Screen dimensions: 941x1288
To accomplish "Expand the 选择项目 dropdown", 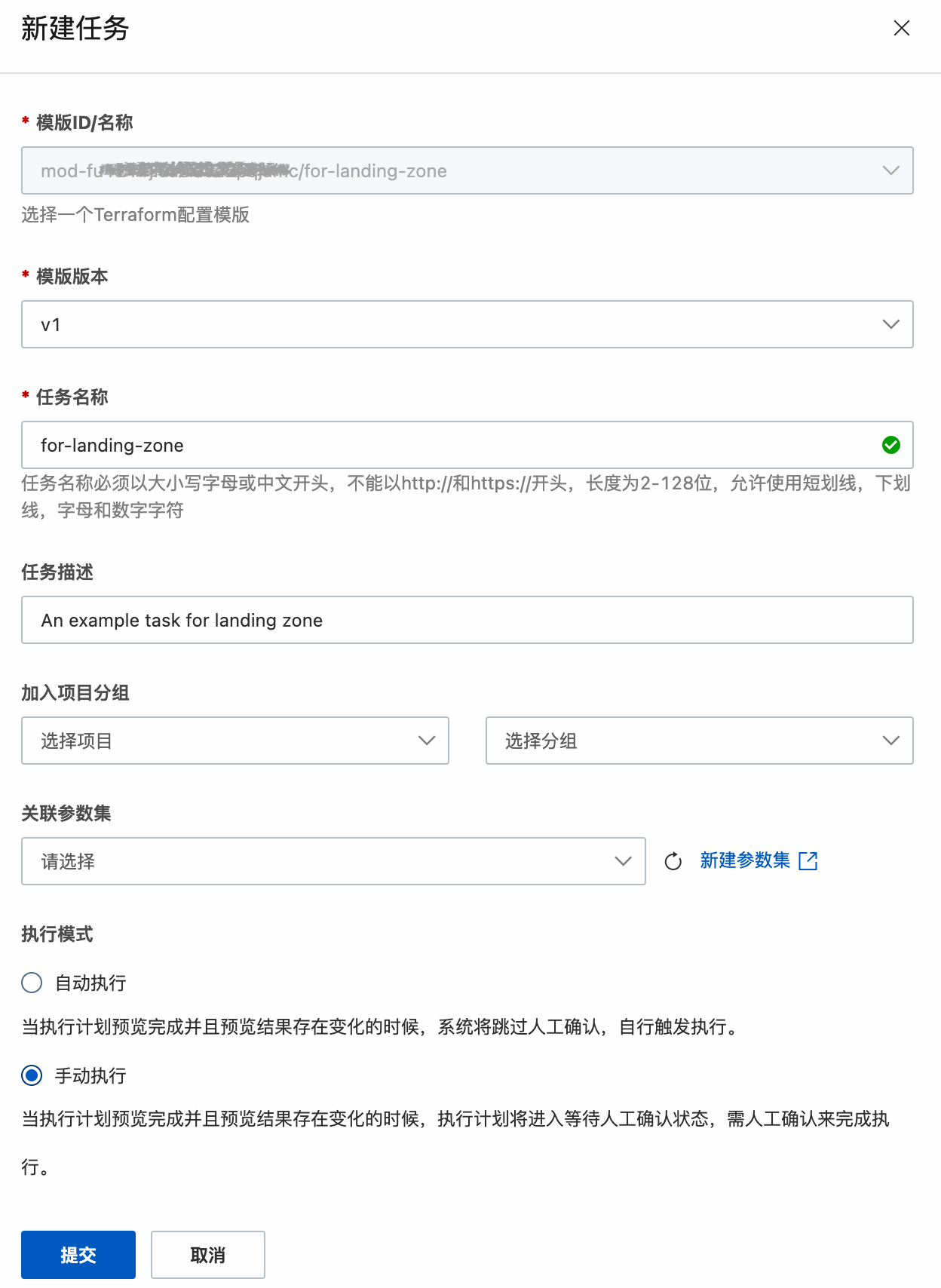I will pyautogui.click(x=235, y=741).
